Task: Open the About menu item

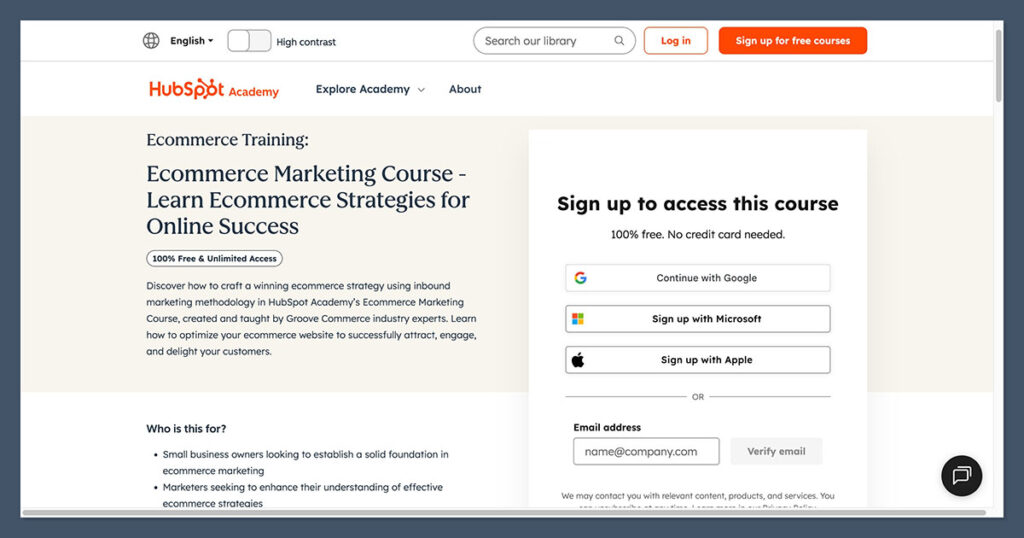Action: click(x=465, y=89)
